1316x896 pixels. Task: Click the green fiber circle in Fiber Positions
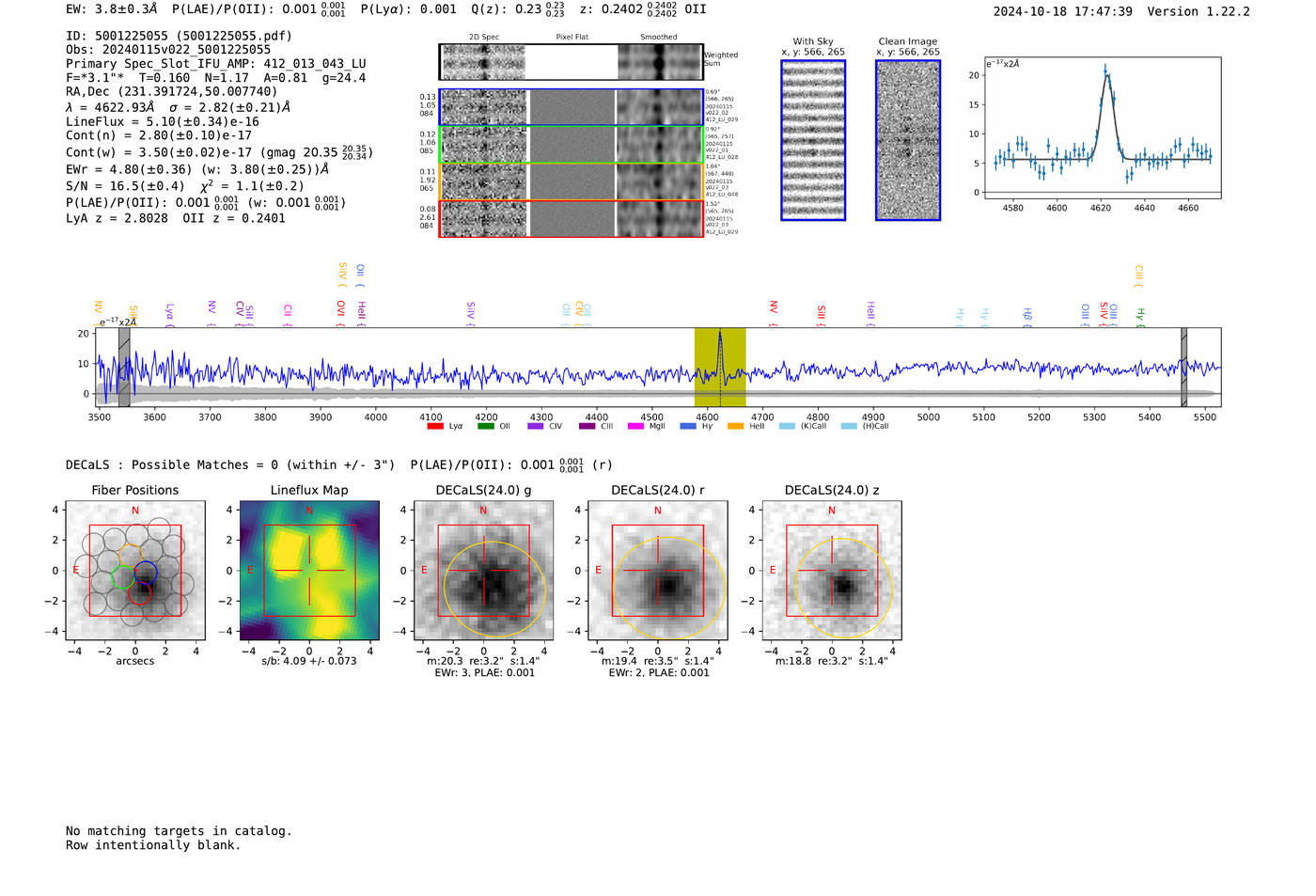[123, 578]
